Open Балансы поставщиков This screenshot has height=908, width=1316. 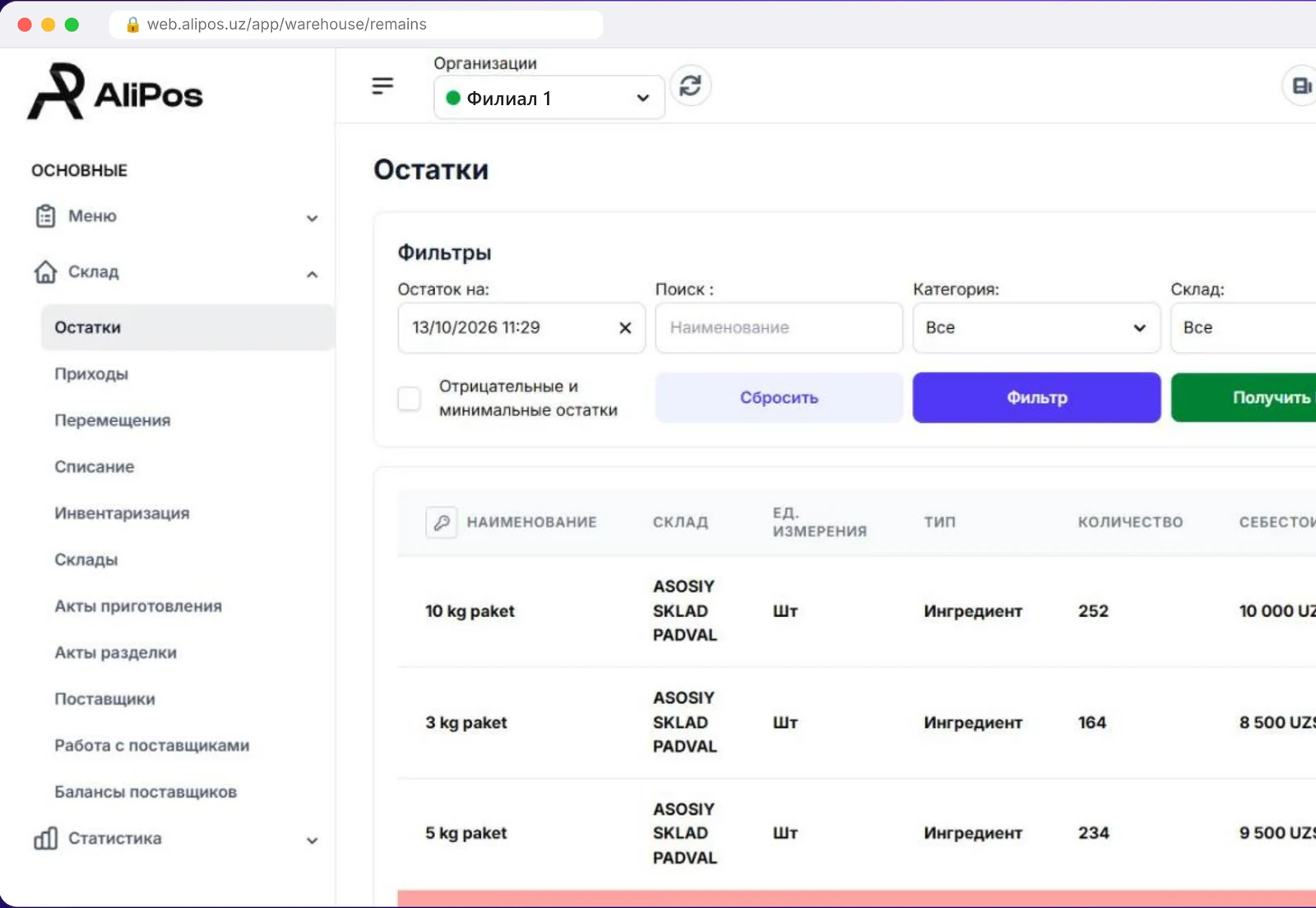(x=146, y=792)
